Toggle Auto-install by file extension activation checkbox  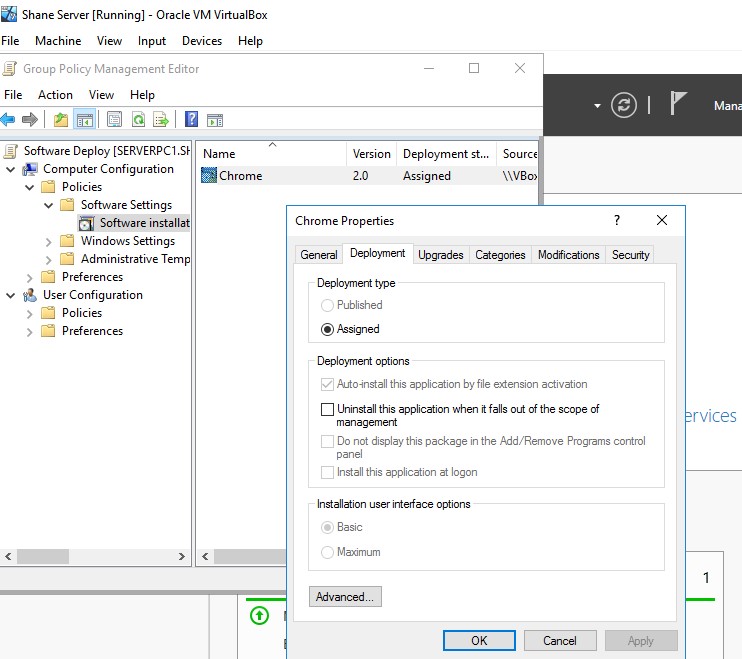pos(327,384)
